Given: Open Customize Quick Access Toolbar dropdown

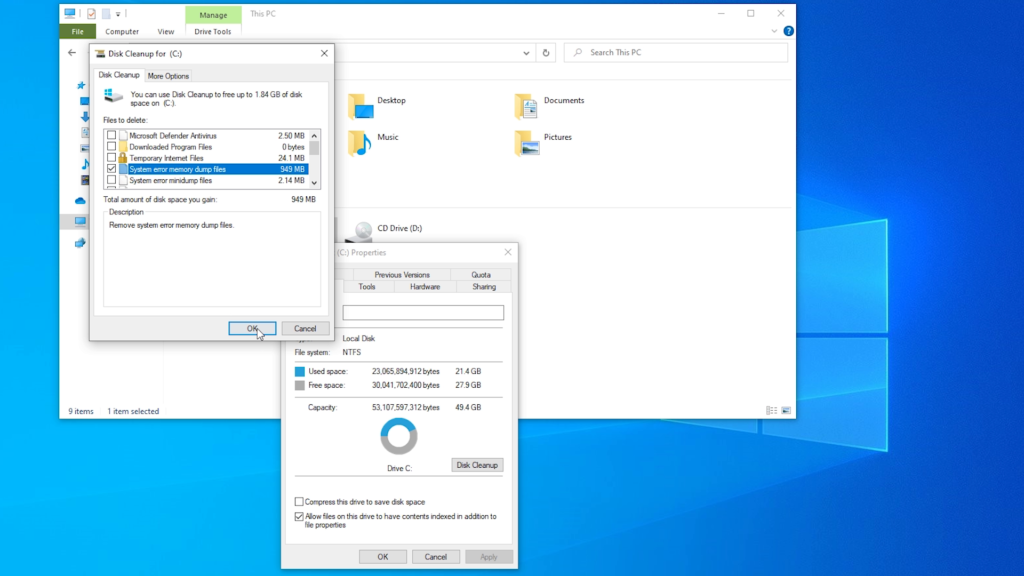Looking at the screenshot, I should click(118, 14).
